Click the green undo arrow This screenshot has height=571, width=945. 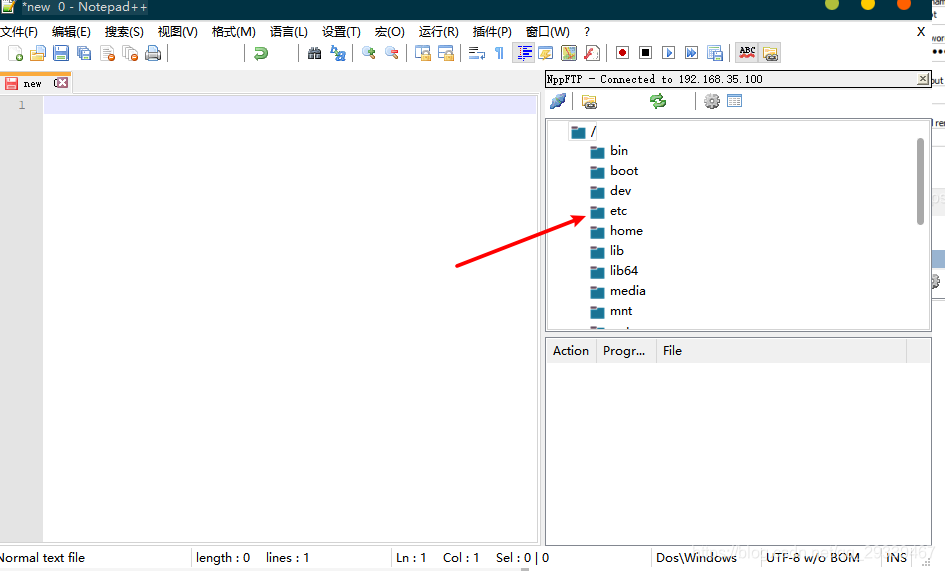tap(261, 53)
